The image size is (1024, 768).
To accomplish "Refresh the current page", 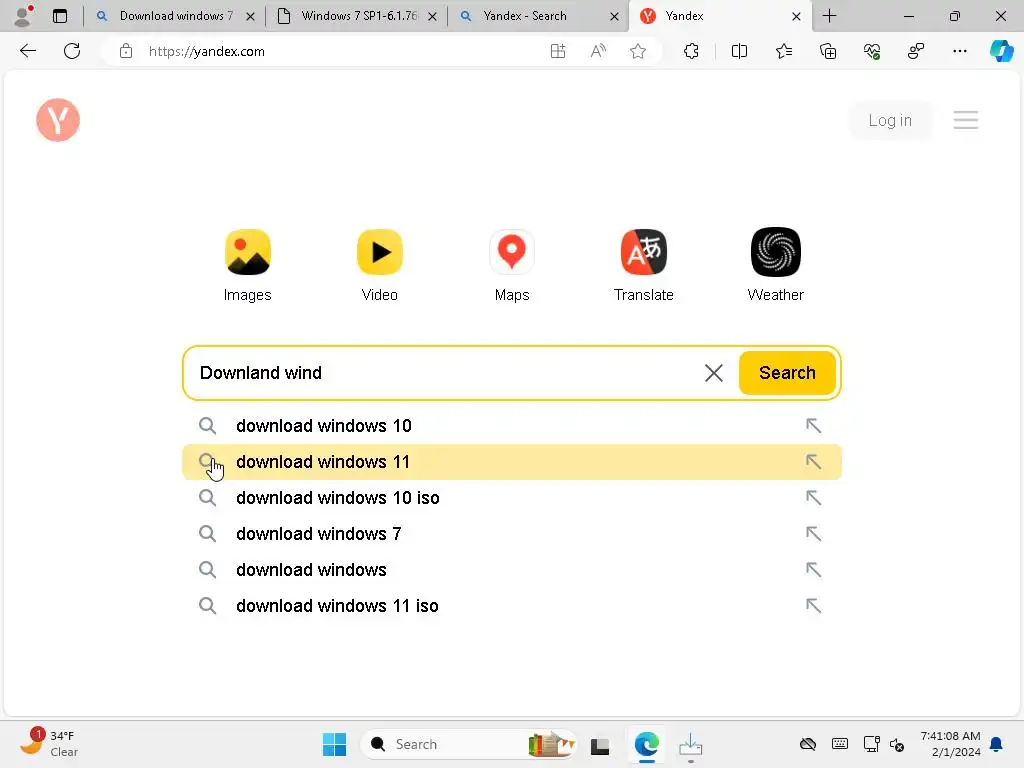I will [72, 51].
